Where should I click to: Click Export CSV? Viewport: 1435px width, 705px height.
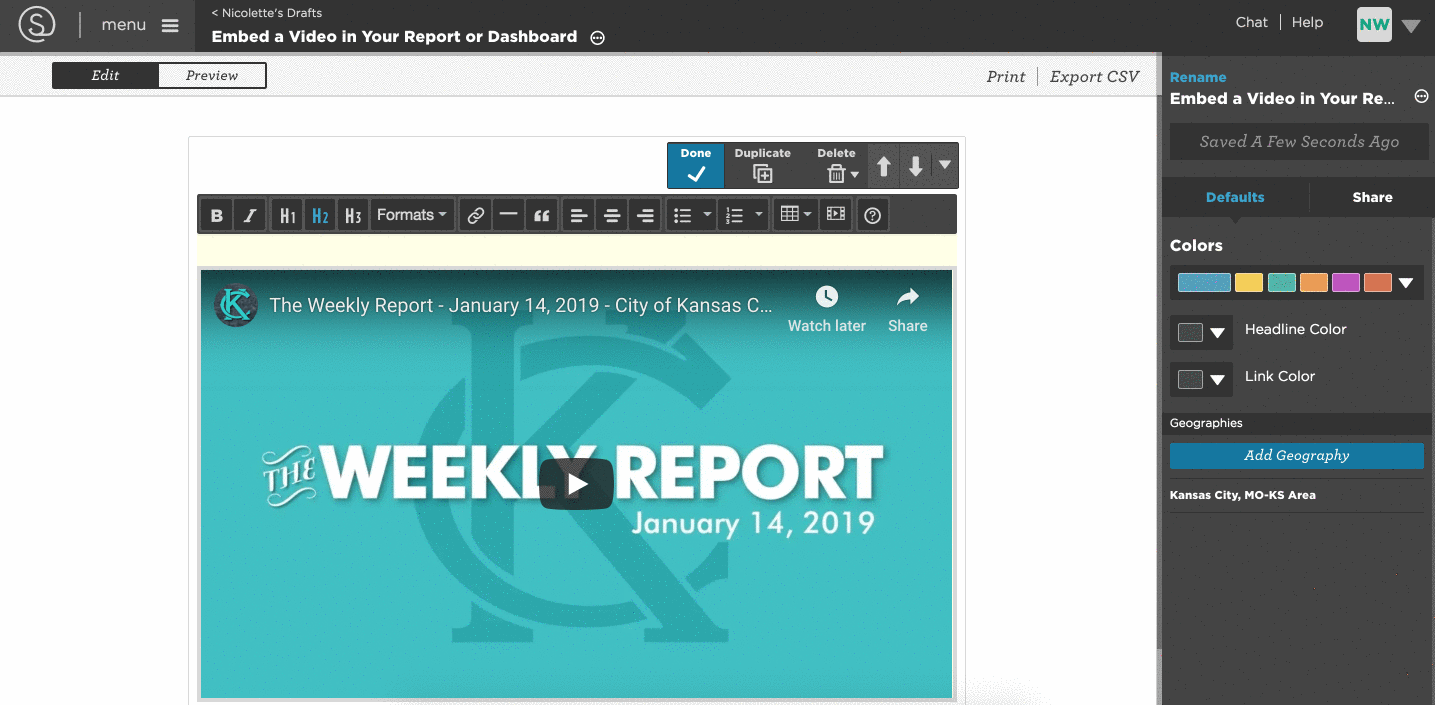tap(1094, 76)
